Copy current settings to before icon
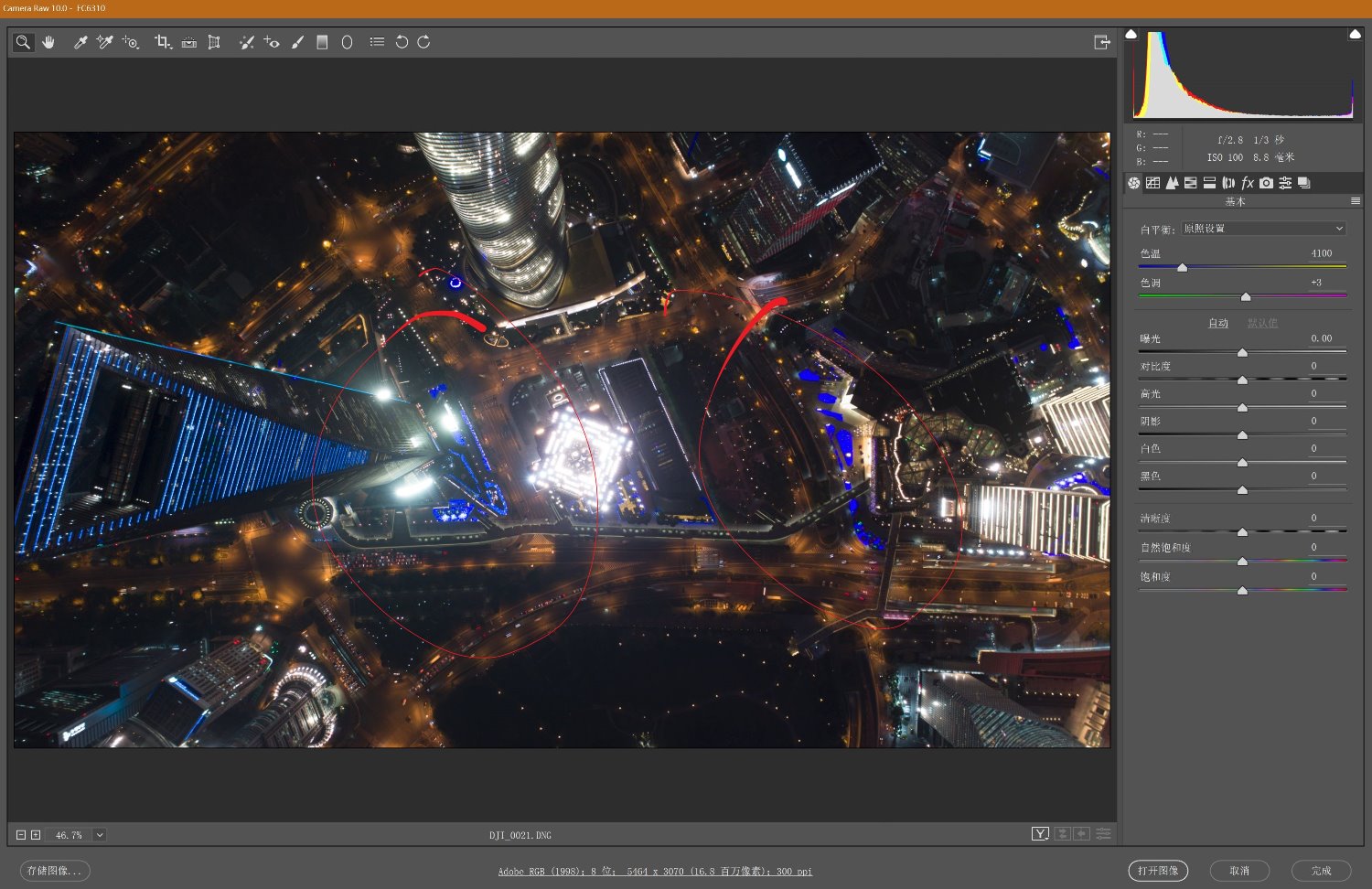Screen dimensions: 1372x889 click(1082, 833)
